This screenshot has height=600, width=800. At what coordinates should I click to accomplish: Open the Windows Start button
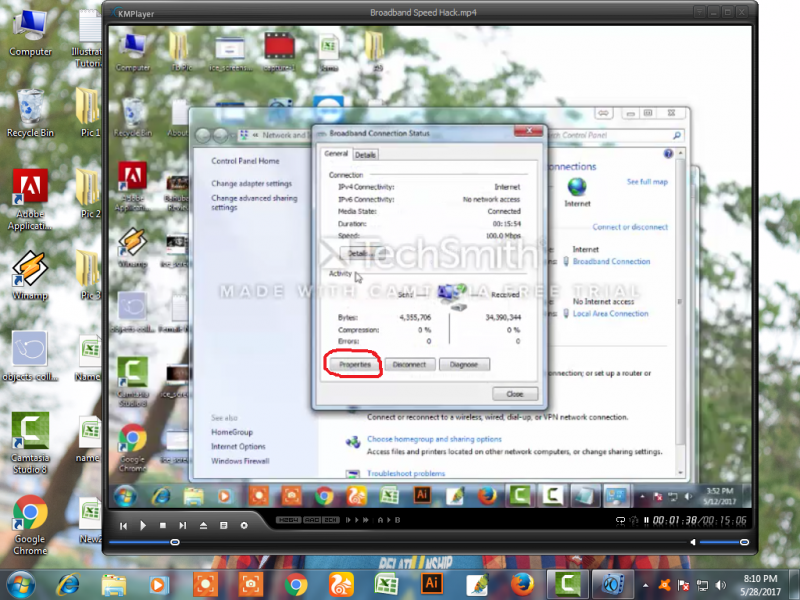[x=20, y=585]
